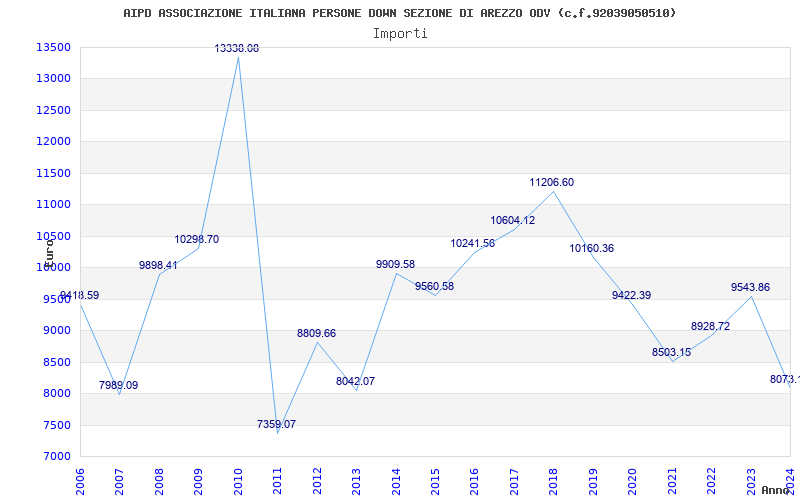800x500 pixels.
Task: Click the 2012 x-axis year label
Action: point(317,481)
